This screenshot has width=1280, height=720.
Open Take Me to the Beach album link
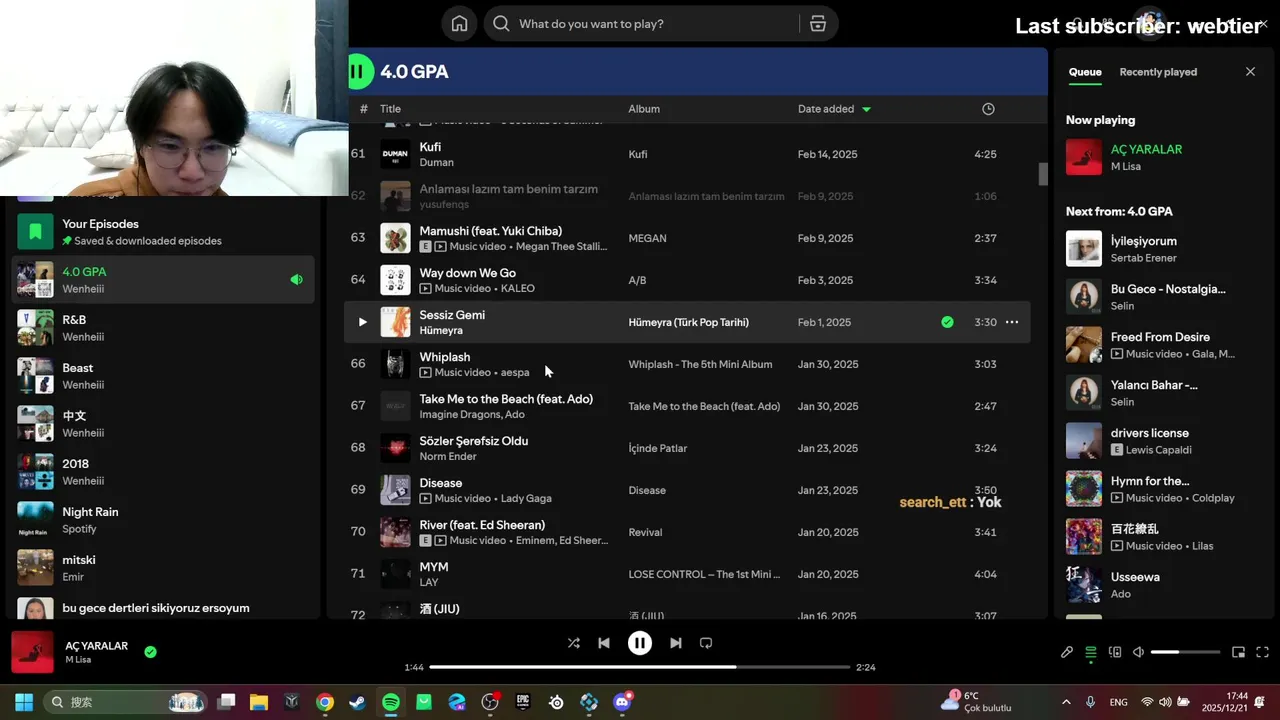[x=704, y=406]
